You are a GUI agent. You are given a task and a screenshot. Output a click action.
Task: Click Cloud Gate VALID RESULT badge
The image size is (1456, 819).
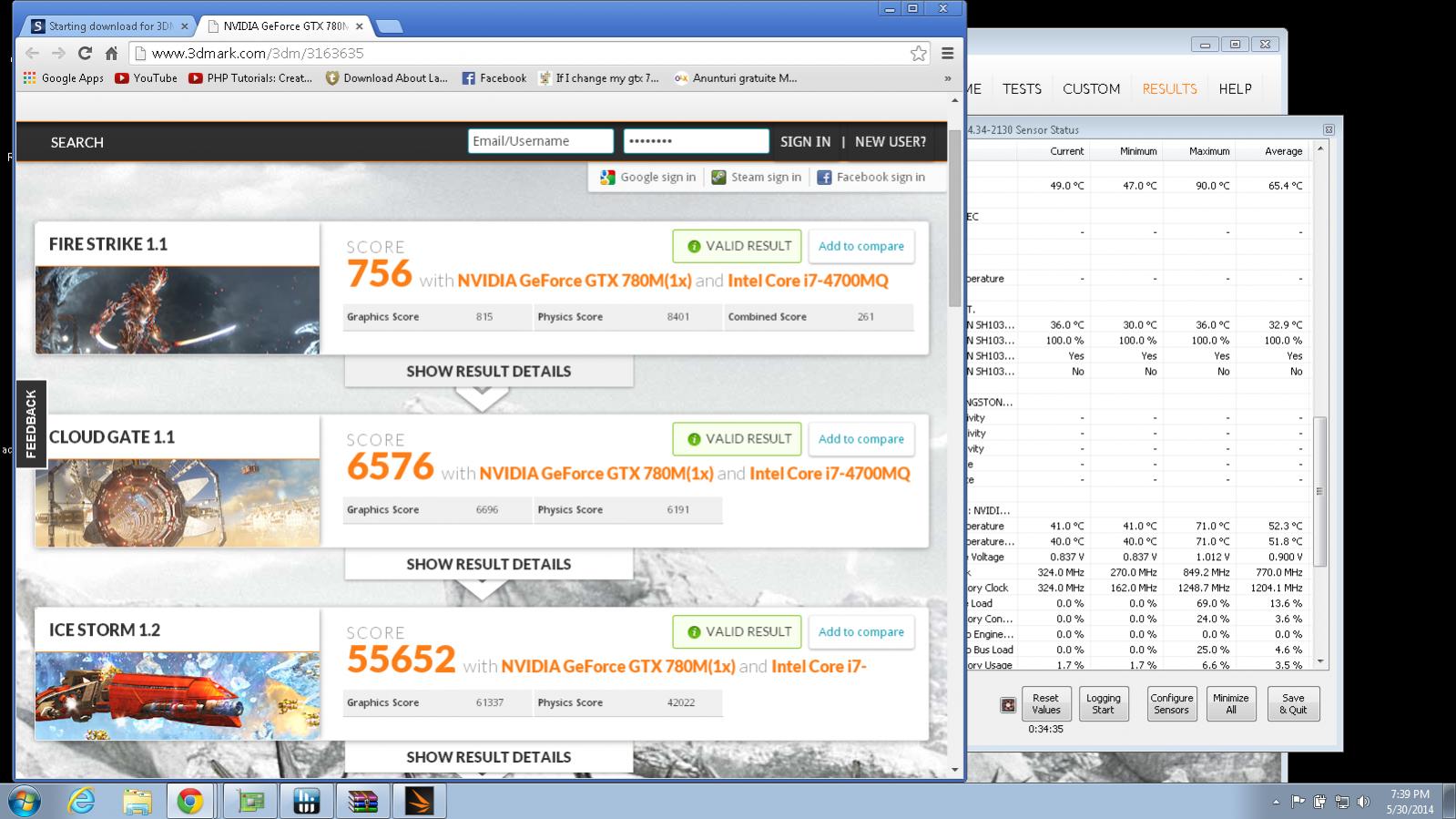738,439
